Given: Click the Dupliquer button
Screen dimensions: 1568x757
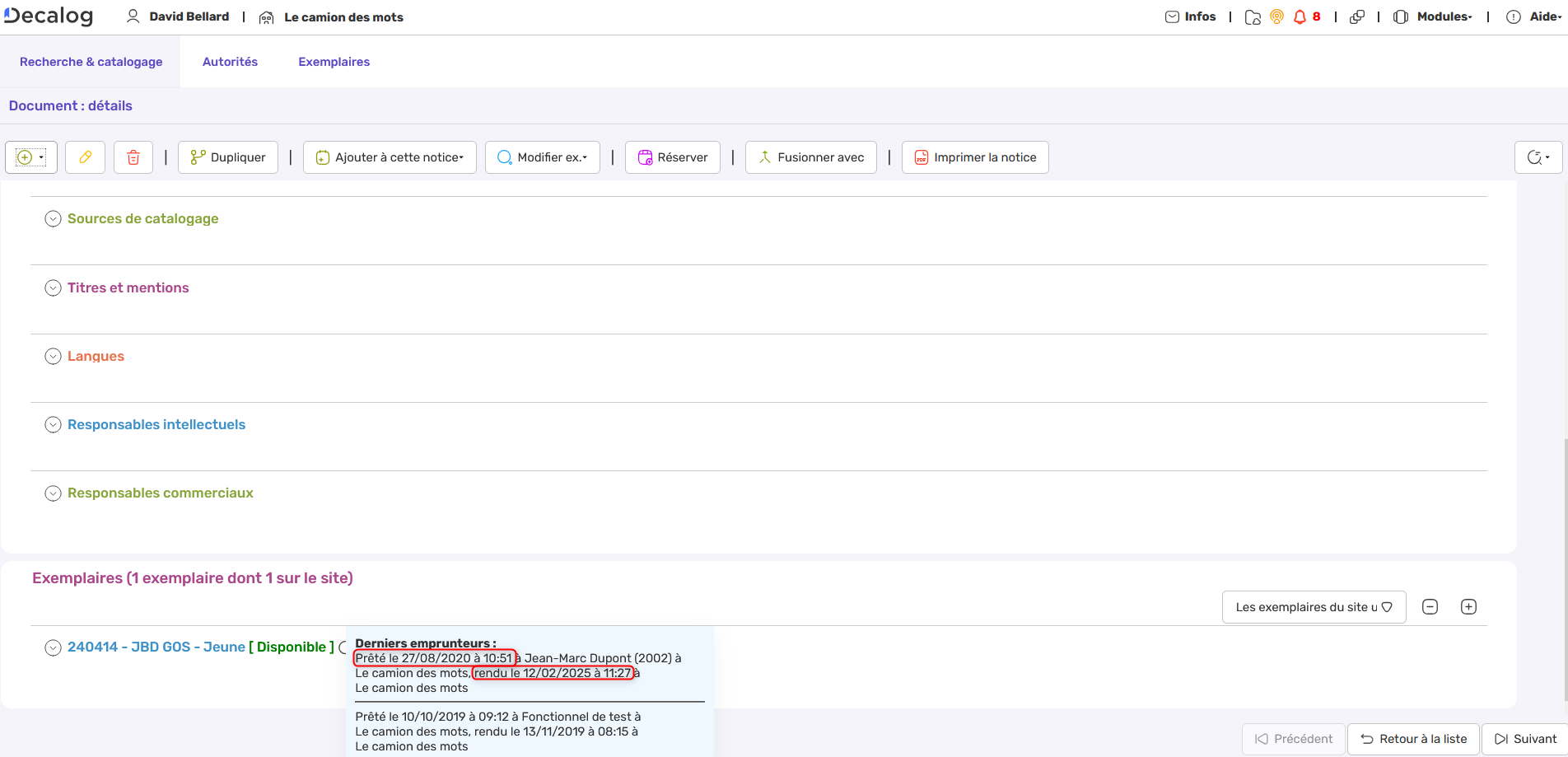Looking at the screenshot, I should coord(228,157).
